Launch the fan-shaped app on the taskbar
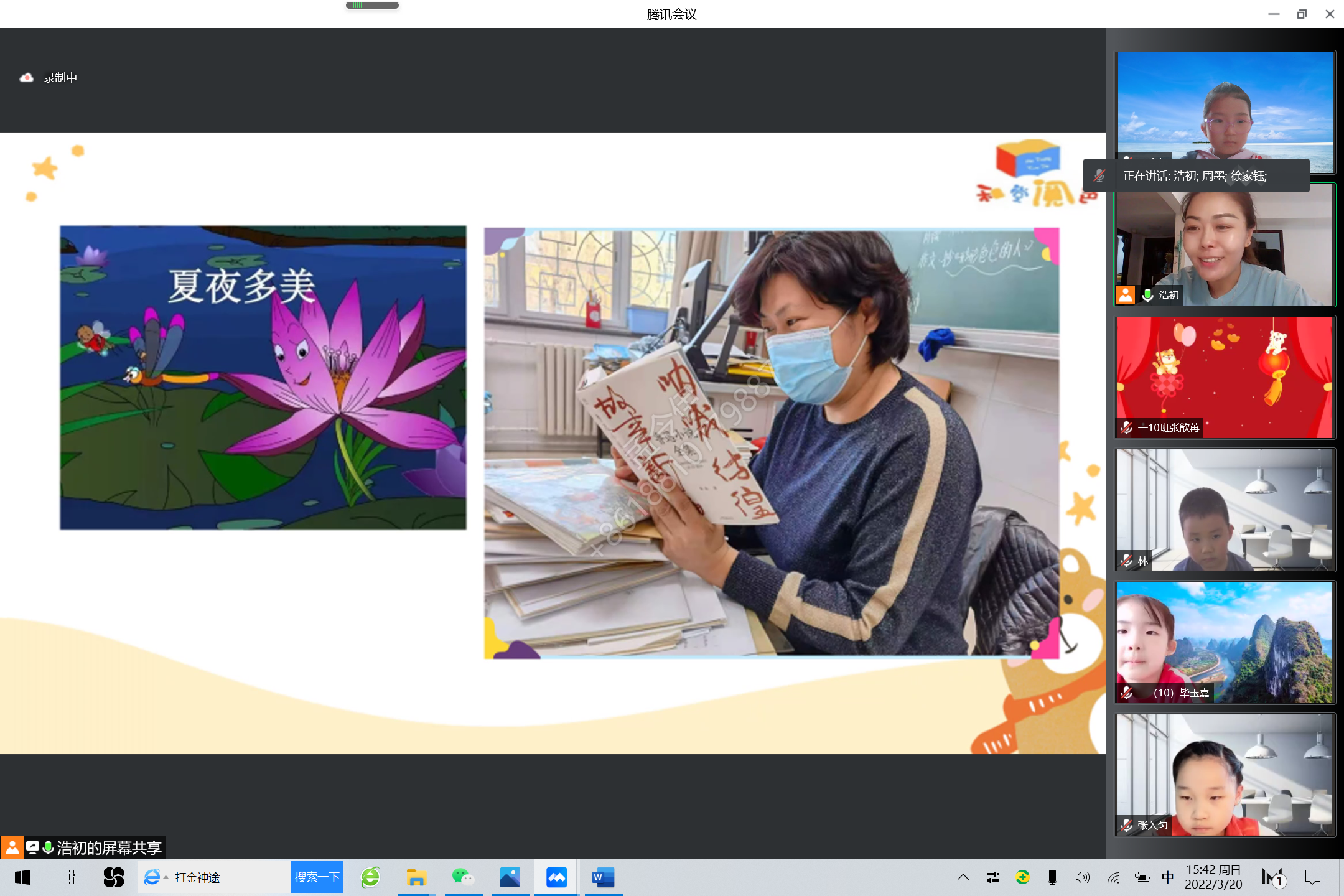This screenshot has height=896, width=1344. pos(114,877)
